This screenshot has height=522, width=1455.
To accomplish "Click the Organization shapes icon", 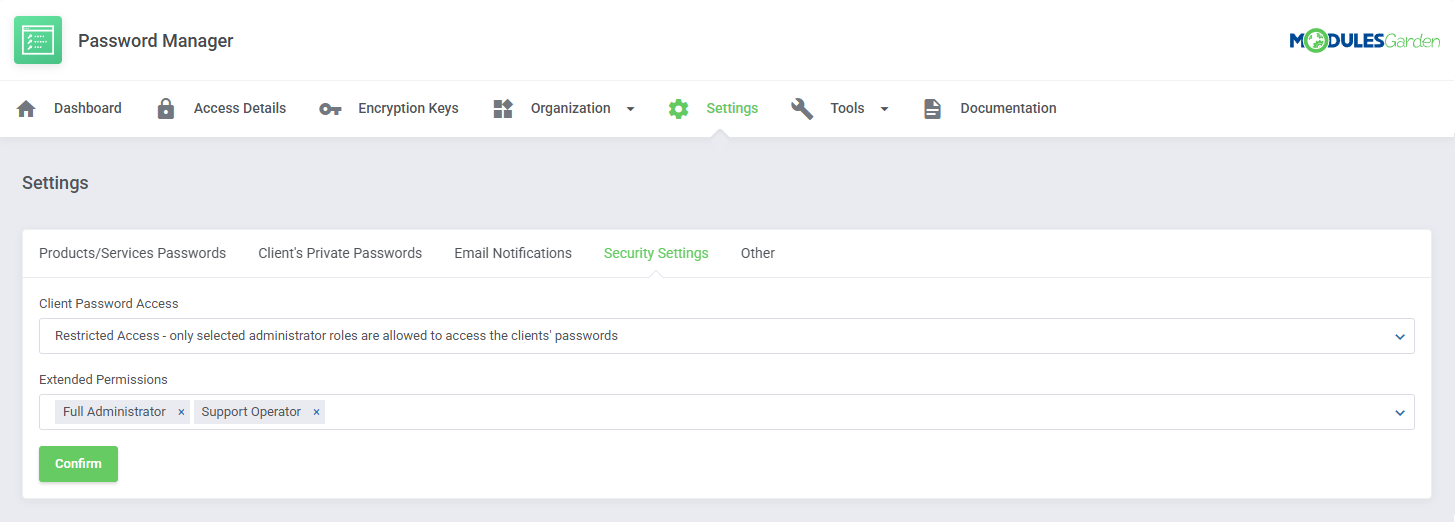I will point(503,108).
